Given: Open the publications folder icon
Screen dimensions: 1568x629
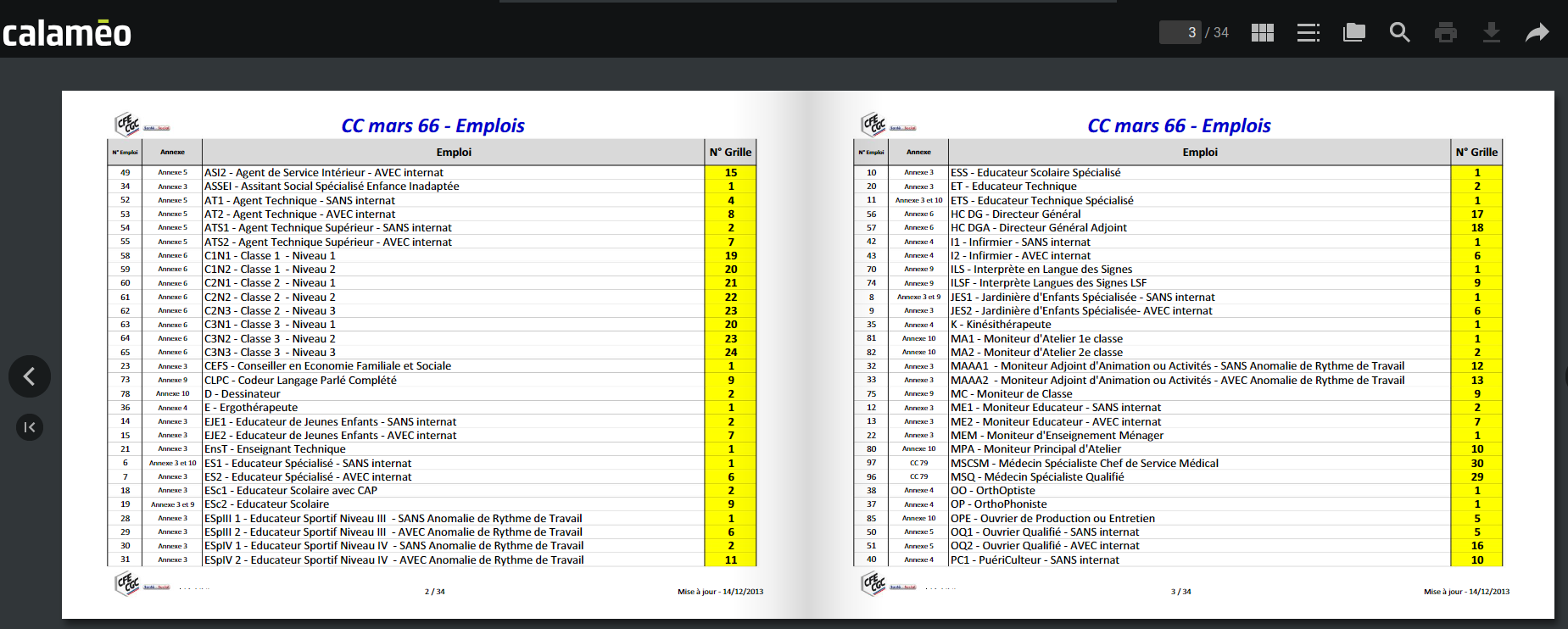Looking at the screenshot, I should click(x=1354, y=33).
